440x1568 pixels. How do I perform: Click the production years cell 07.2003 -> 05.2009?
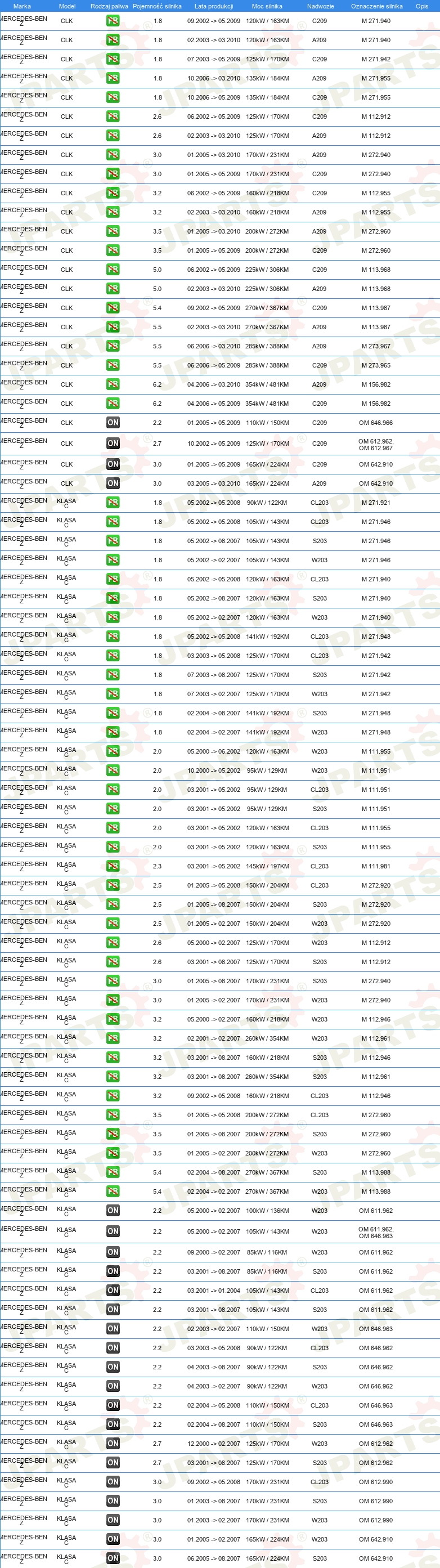tap(214, 59)
